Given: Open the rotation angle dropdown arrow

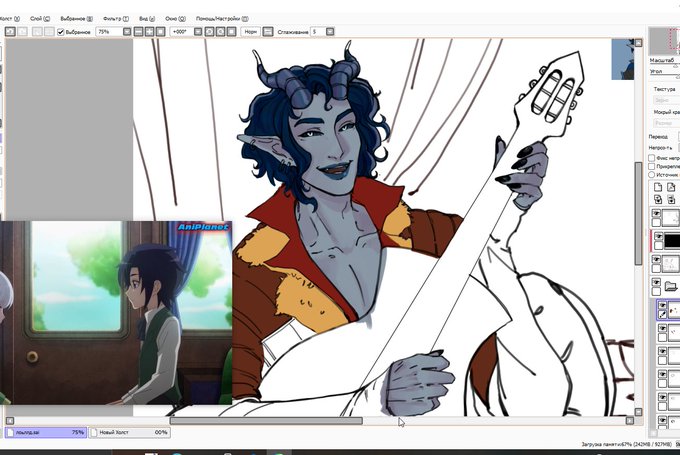Looking at the screenshot, I should [x=198, y=32].
